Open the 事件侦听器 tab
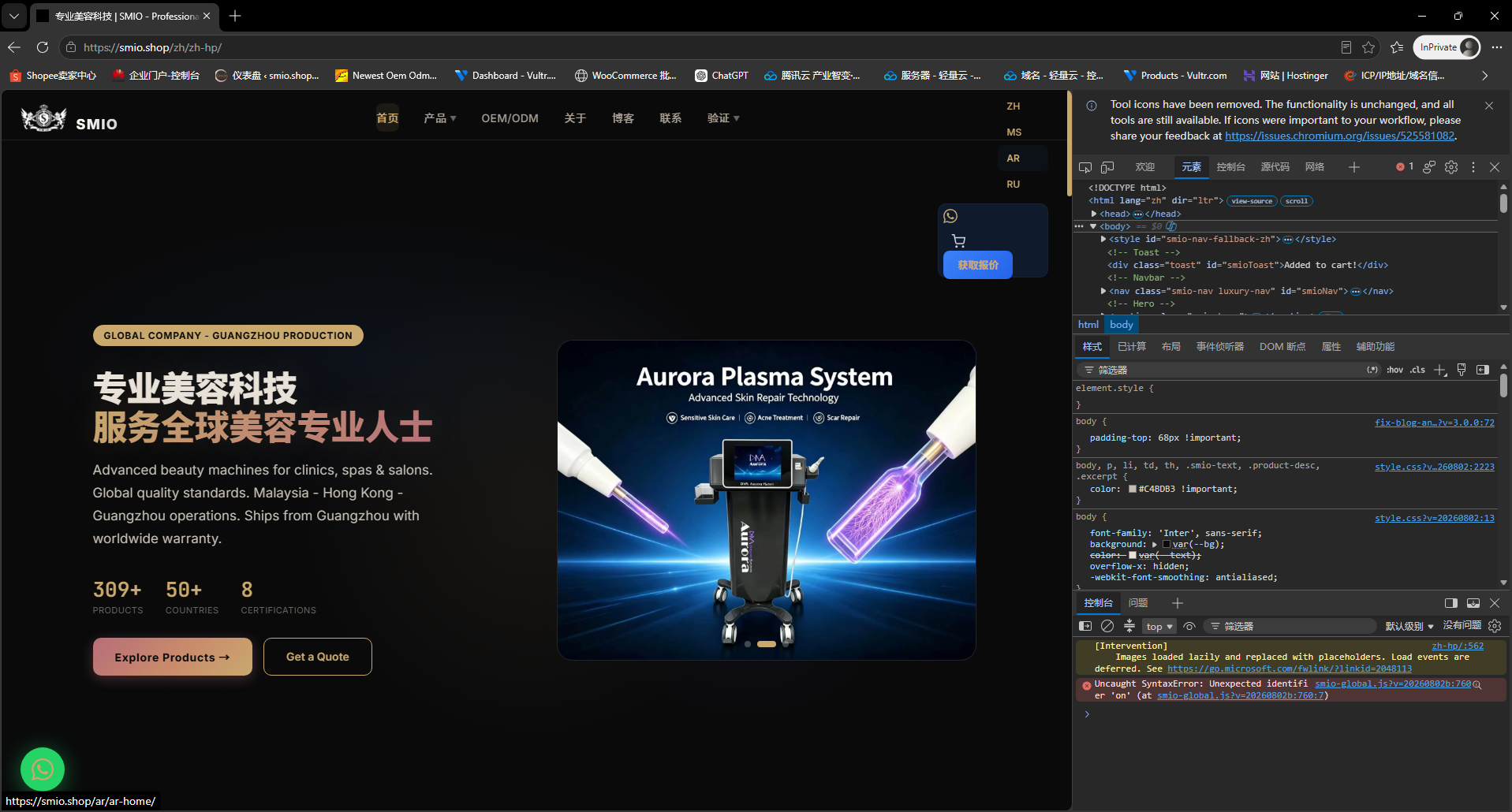 [x=1220, y=347]
